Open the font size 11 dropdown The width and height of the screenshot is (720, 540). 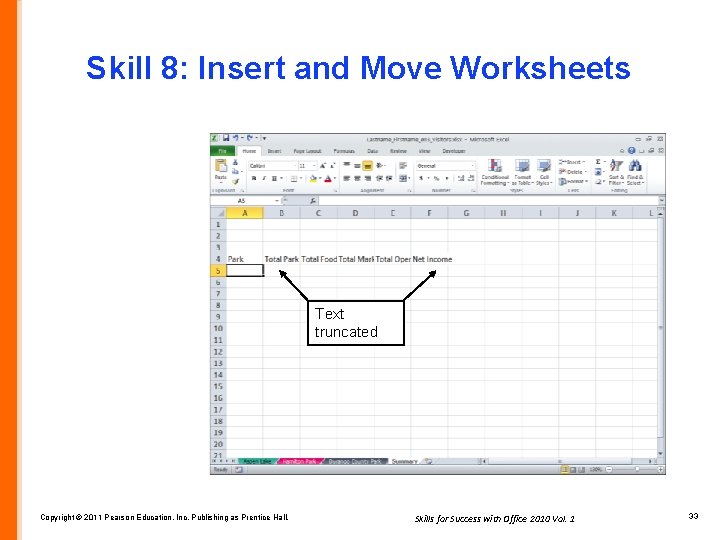click(x=314, y=165)
